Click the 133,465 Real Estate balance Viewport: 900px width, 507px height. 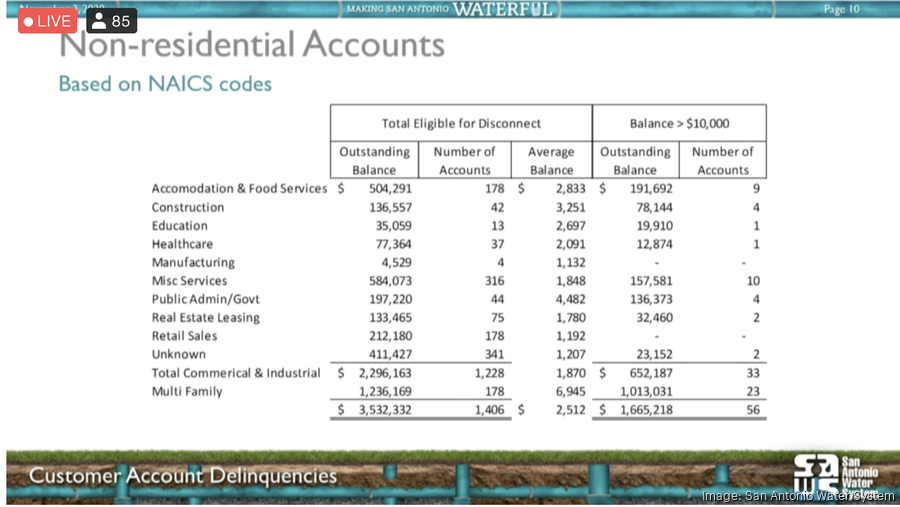pyautogui.click(x=390, y=318)
